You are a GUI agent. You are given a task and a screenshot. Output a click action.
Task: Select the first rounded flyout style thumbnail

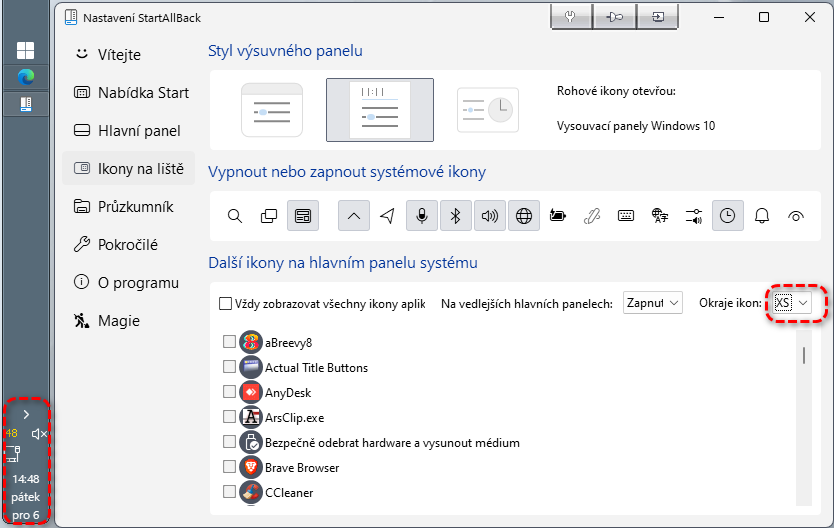coord(272,110)
